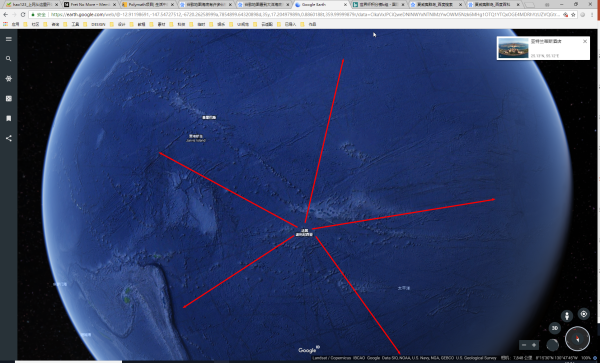The image size is (600, 363).
Task: Reload the page in browser
Action: pyautogui.click(x=23, y=15)
